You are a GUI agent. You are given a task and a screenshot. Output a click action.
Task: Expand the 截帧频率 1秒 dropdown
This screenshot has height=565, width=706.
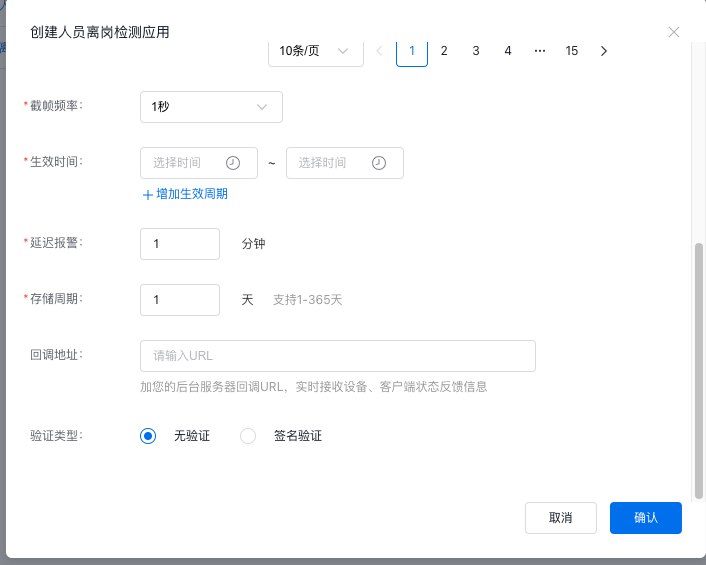pyautogui.click(x=211, y=107)
